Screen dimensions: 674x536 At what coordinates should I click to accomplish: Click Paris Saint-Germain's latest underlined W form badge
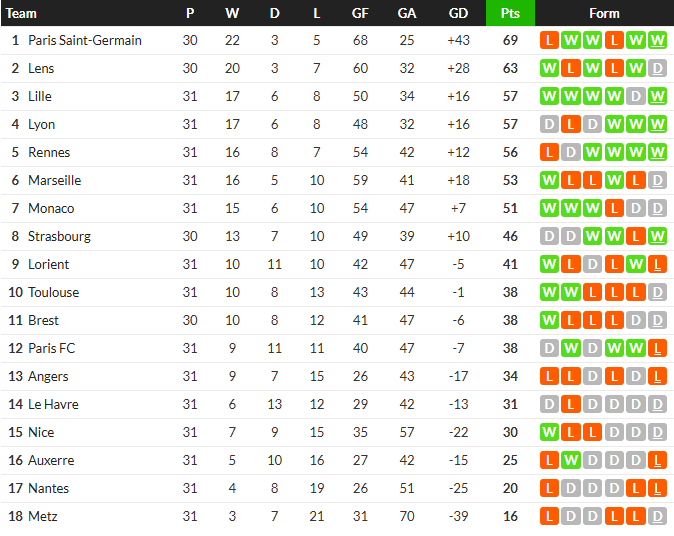point(657,40)
